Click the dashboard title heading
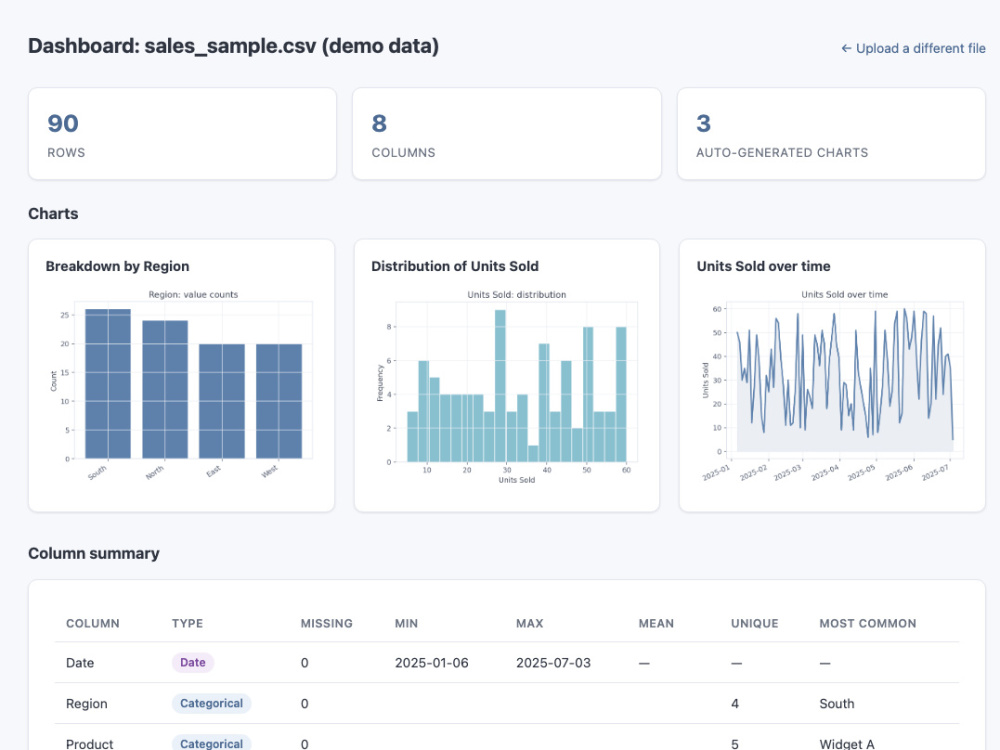 [x=233, y=46]
